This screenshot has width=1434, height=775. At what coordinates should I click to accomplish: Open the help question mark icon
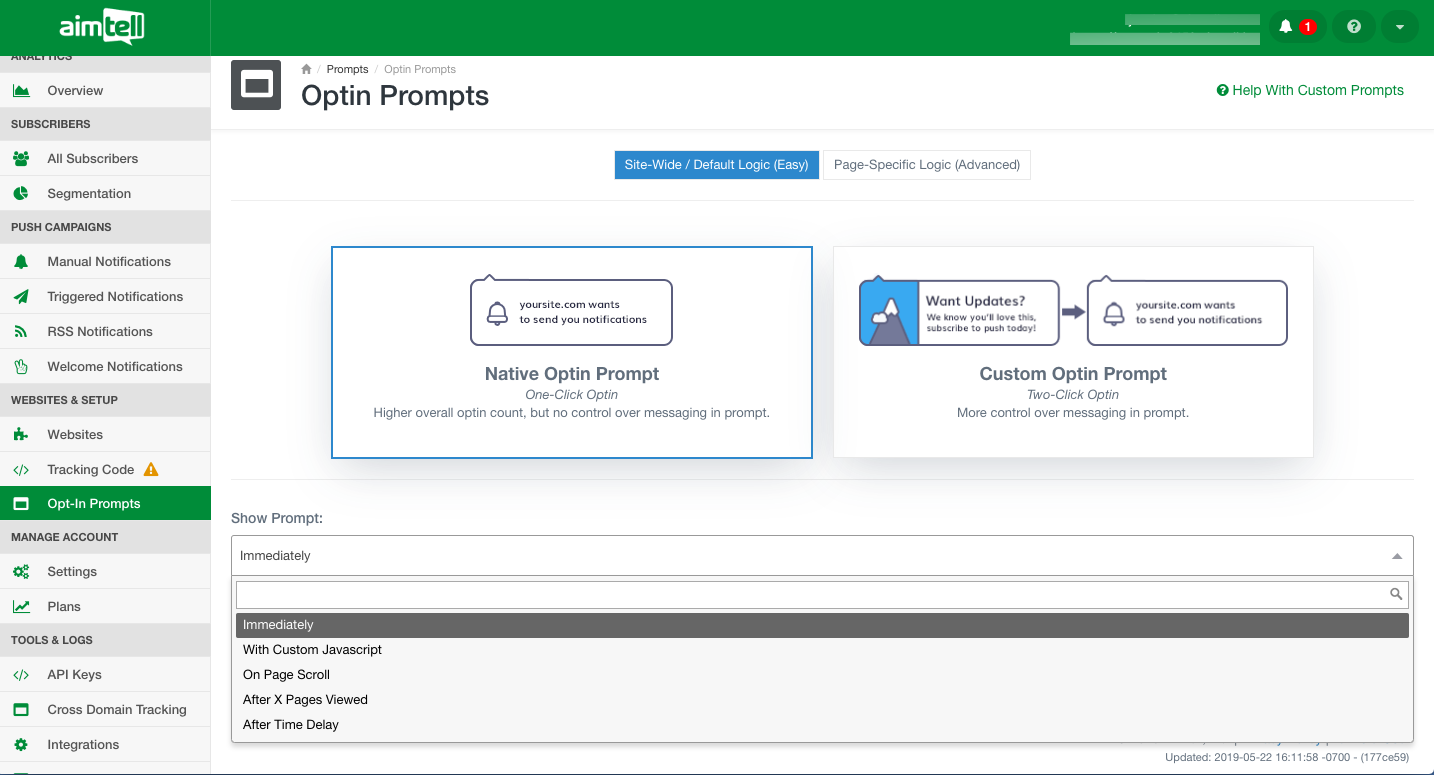(x=1354, y=27)
